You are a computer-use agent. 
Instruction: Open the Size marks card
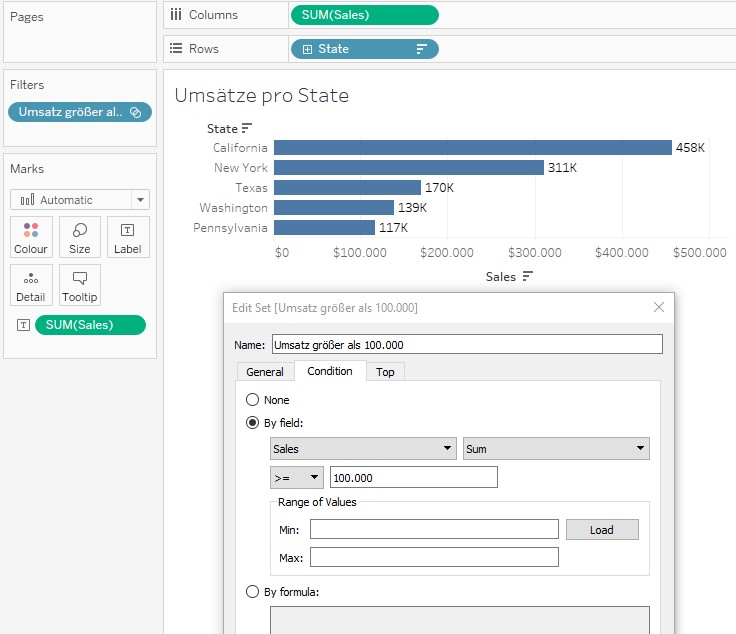click(x=80, y=237)
